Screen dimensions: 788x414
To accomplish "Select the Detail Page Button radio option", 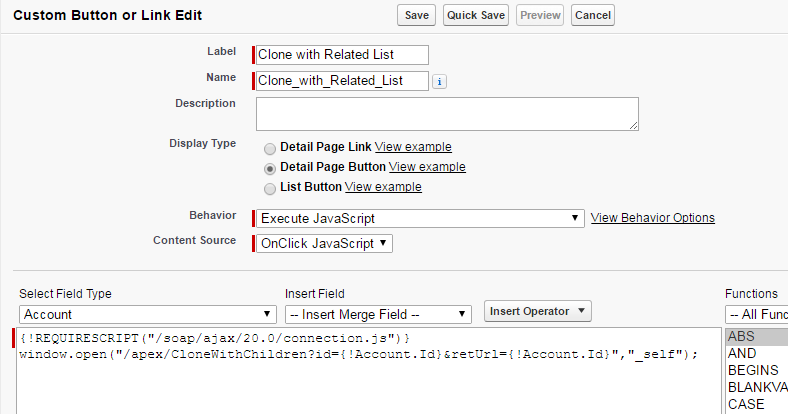I will [270, 168].
